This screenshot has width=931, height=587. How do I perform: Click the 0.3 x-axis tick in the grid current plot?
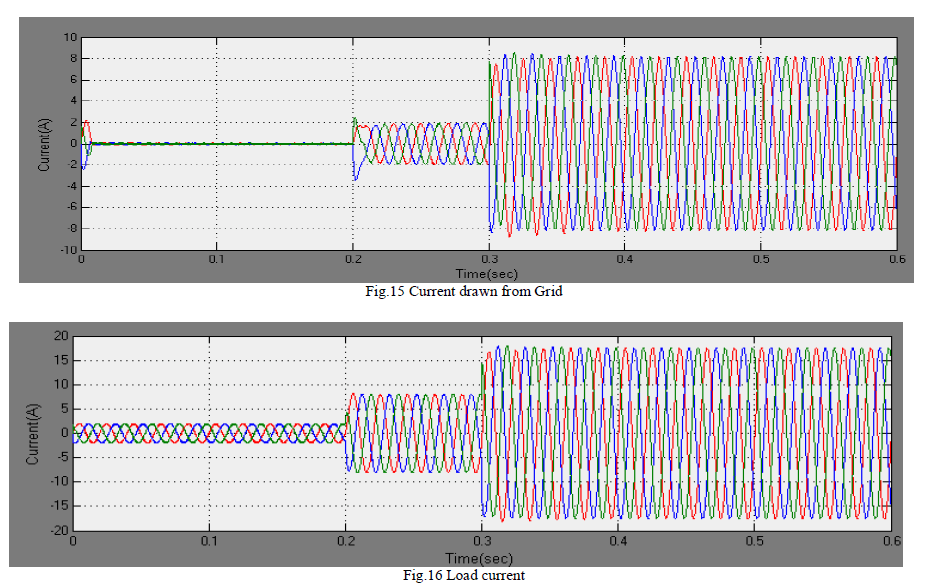pyautogui.click(x=488, y=259)
